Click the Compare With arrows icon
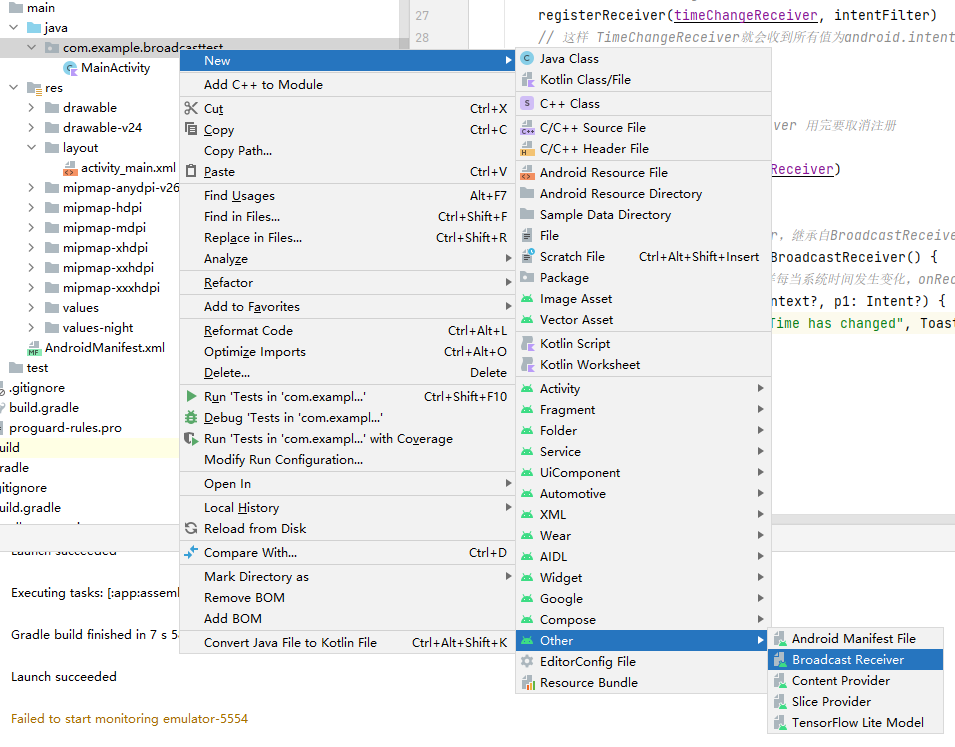955x747 pixels. 191,552
